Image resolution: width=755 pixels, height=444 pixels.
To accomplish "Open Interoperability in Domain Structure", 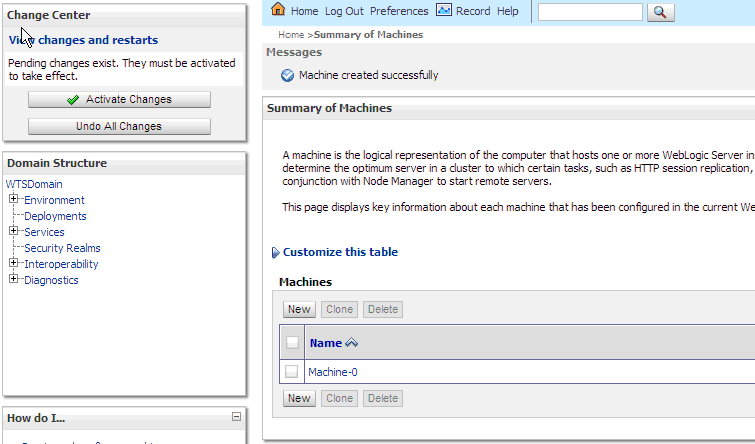I will [61, 264].
